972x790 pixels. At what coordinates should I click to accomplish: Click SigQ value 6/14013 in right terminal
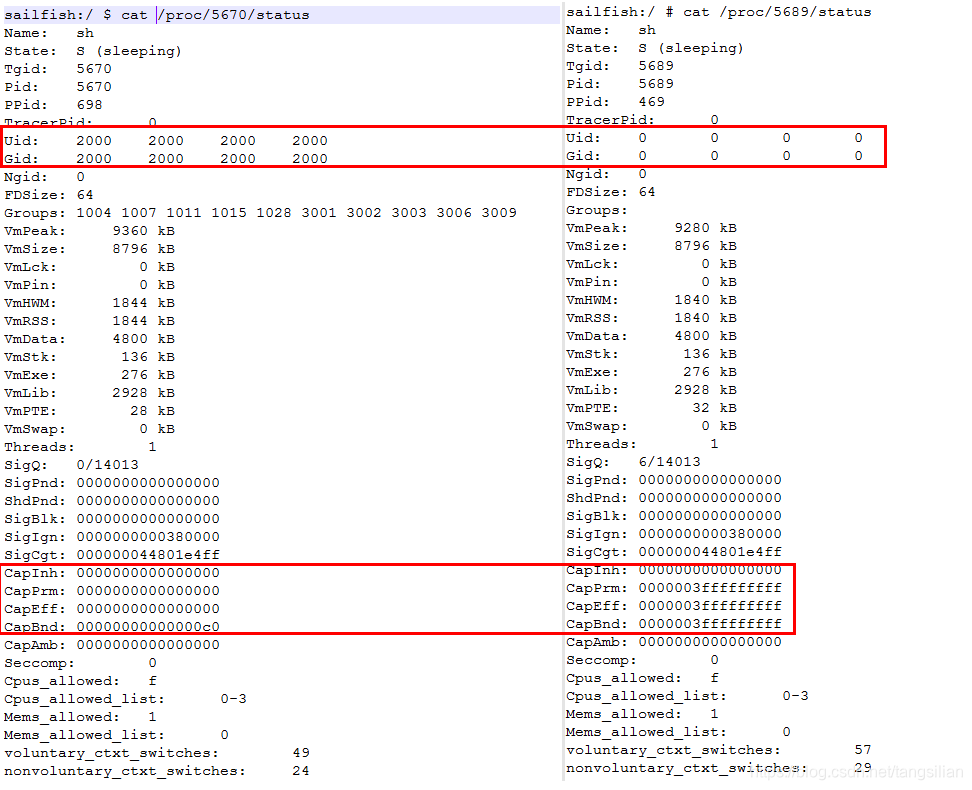[670, 461]
